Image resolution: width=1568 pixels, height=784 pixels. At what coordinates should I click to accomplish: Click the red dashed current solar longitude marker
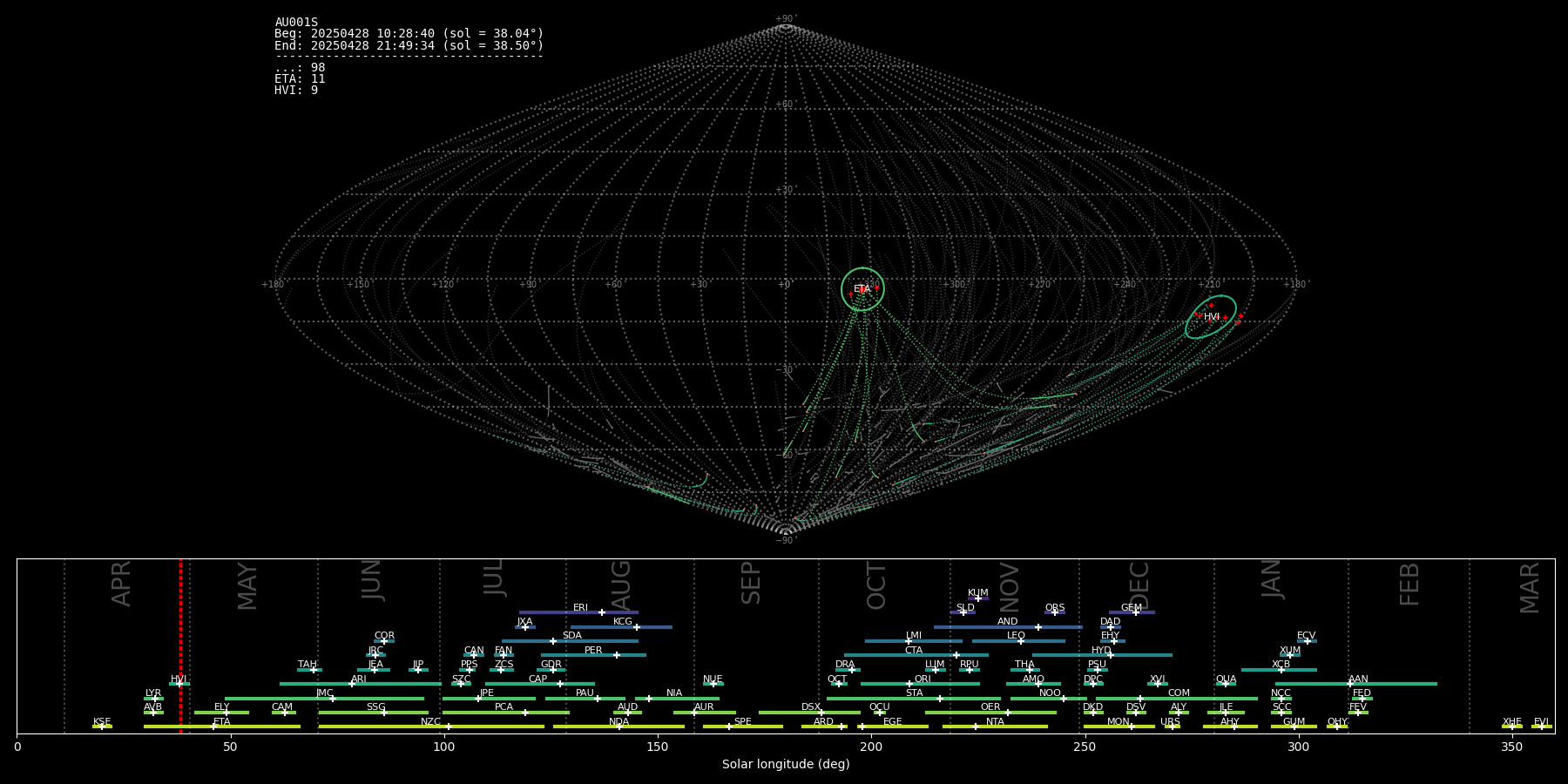[x=180, y=645]
